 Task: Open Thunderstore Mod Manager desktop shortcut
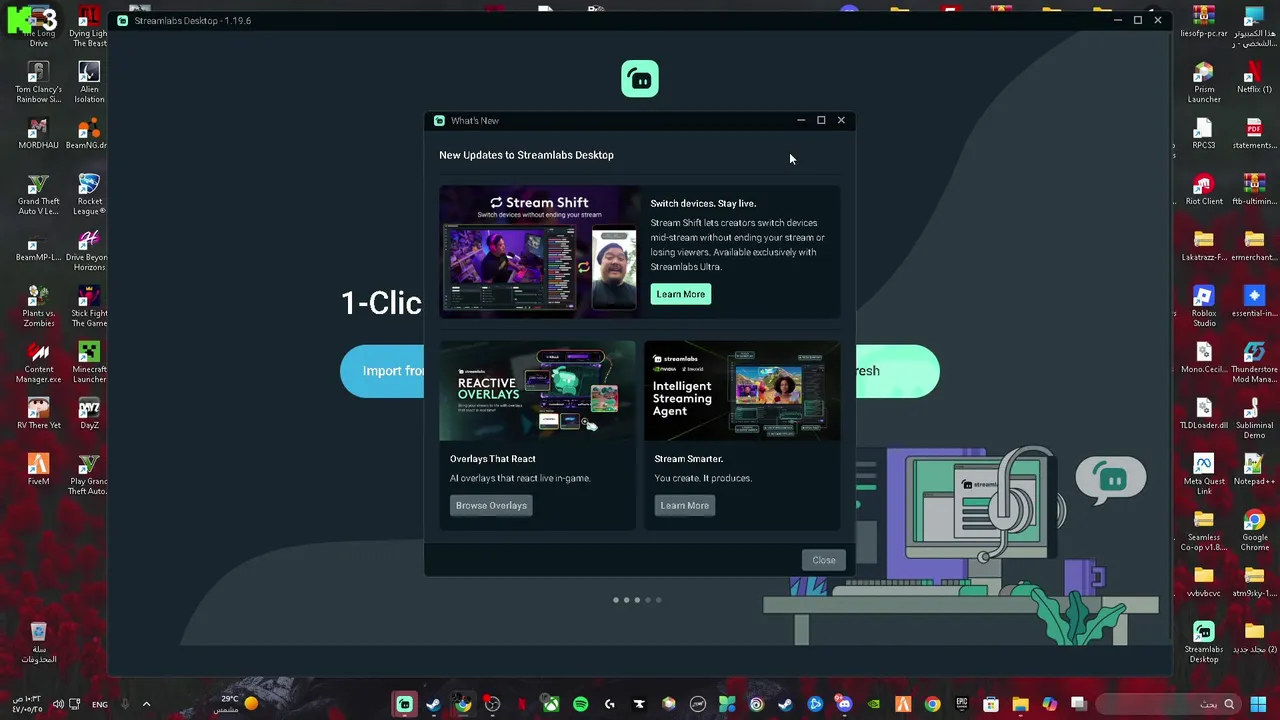[x=1254, y=363]
